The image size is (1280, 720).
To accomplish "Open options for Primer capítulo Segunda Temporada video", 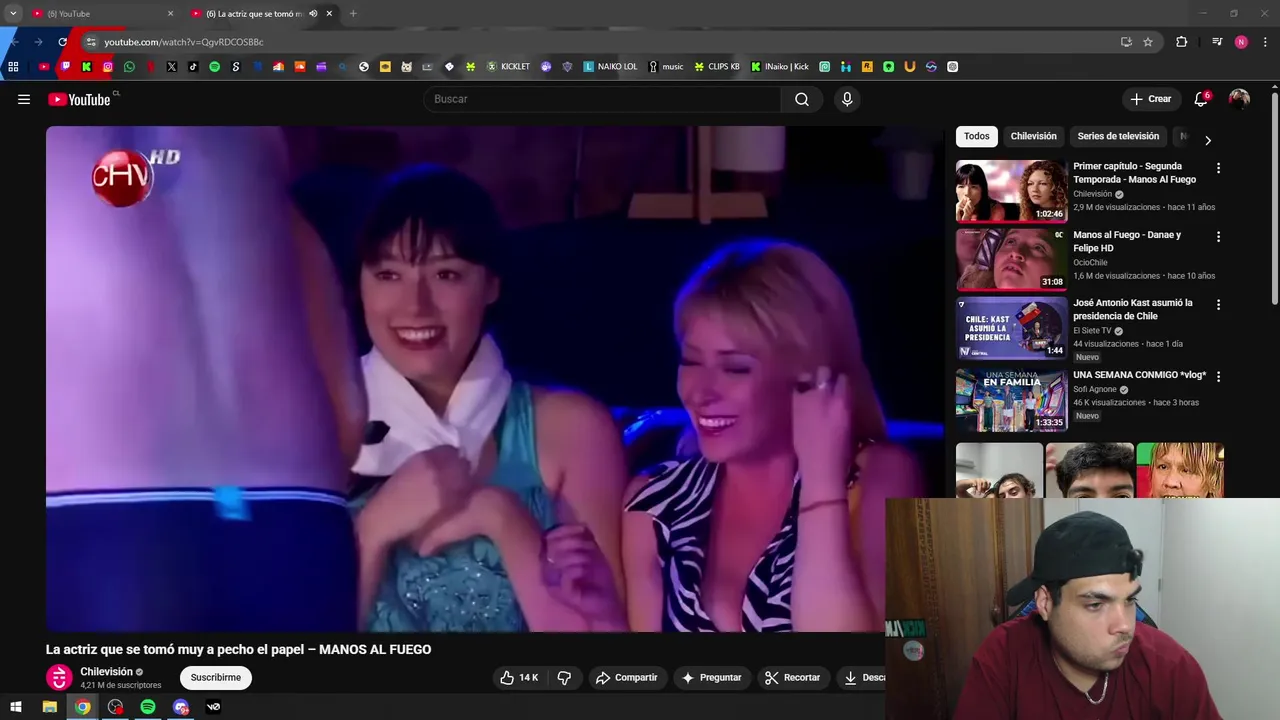I will 1218,168.
